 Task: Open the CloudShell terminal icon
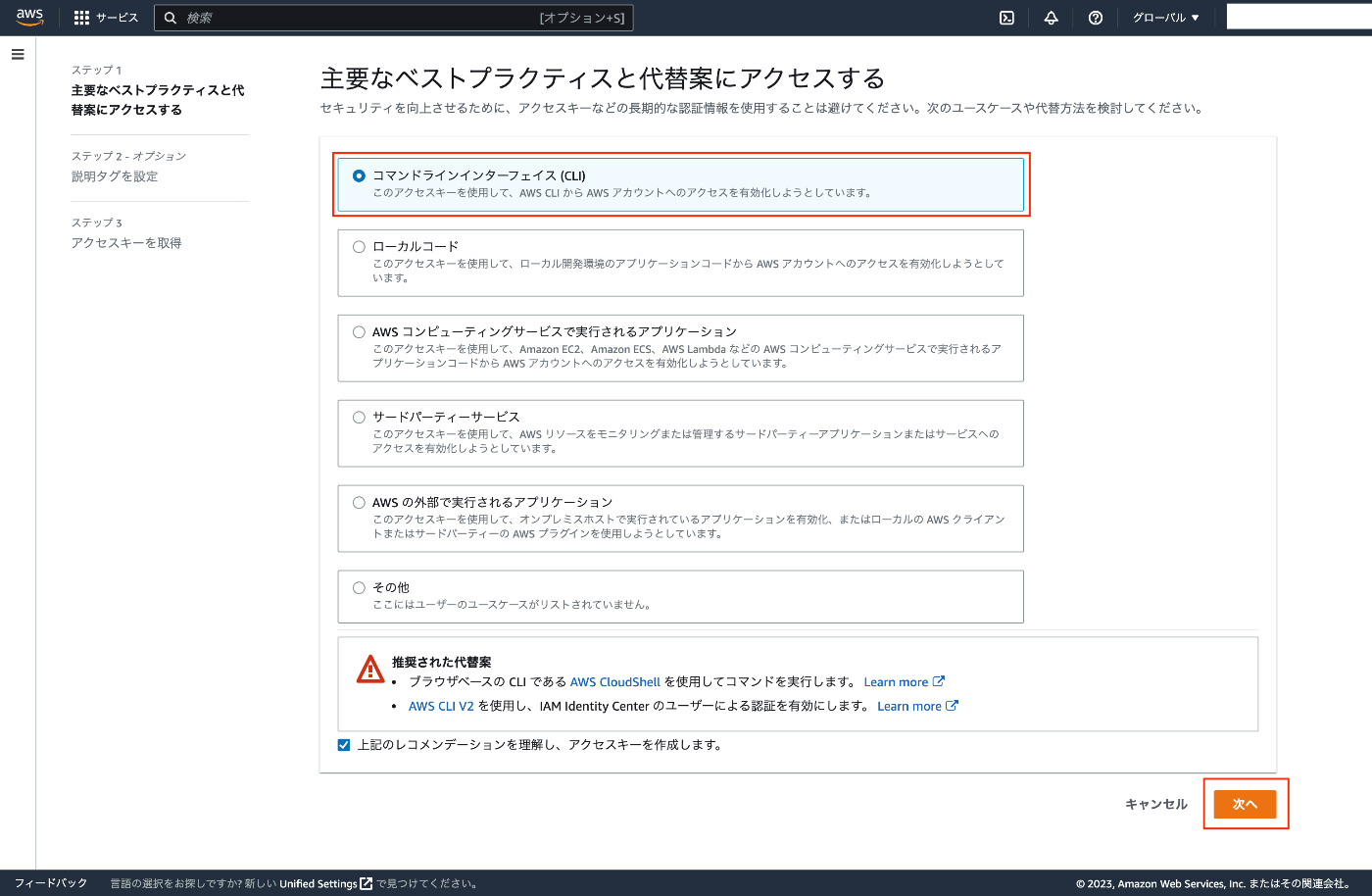pyautogui.click(x=1006, y=18)
